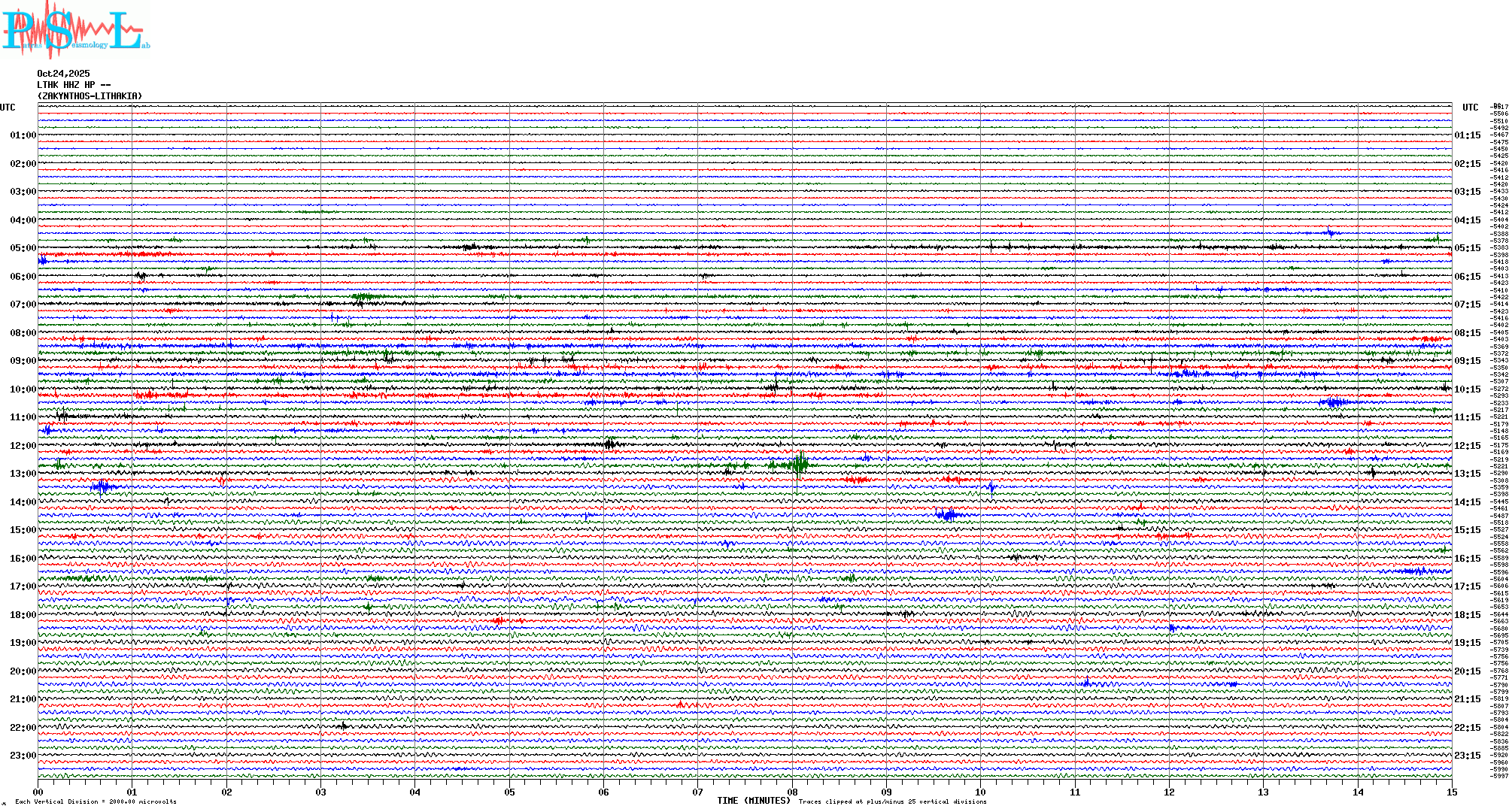The image size is (1512, 812).
Task: Click the UTC label at top left
Action: 8,108
